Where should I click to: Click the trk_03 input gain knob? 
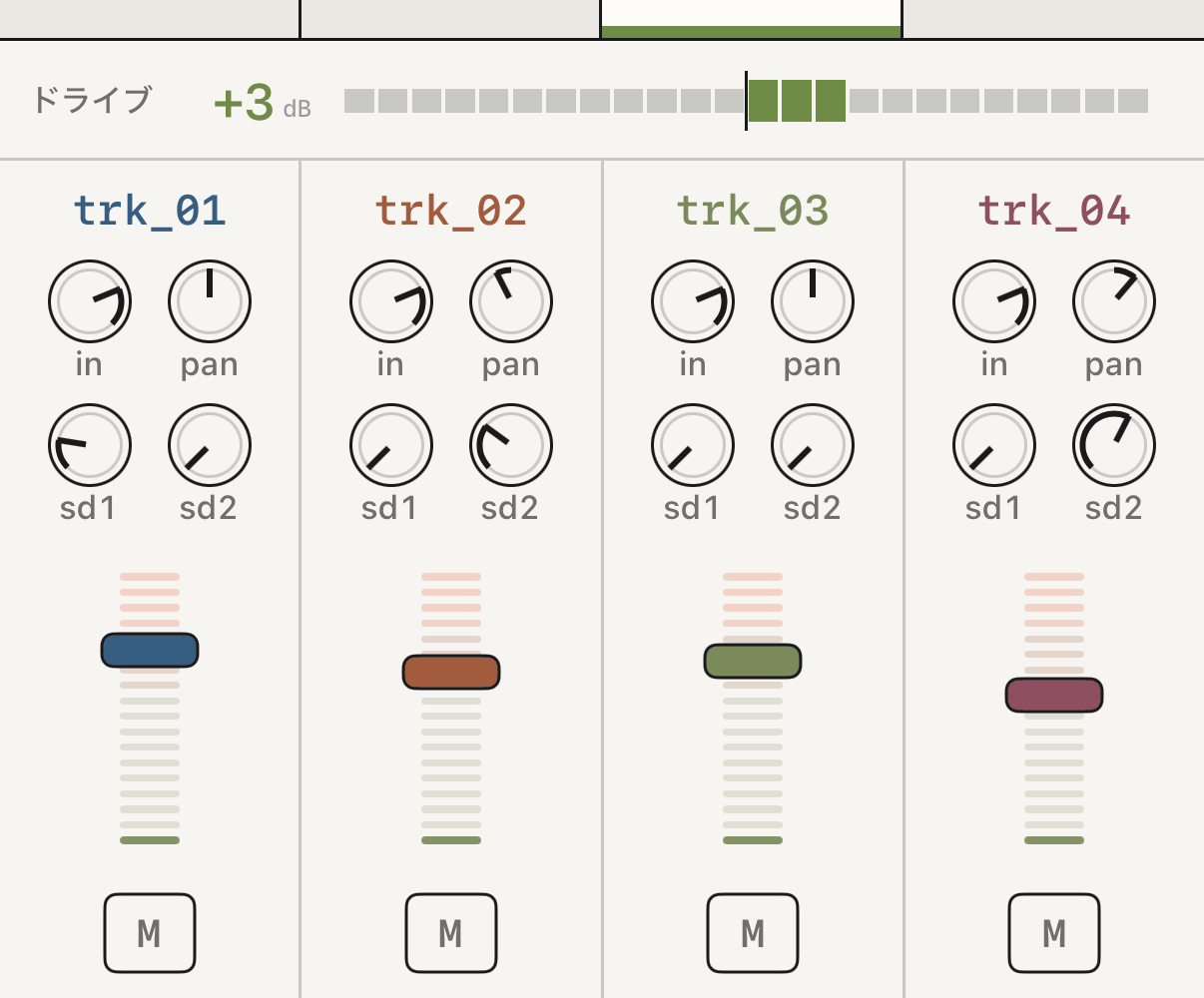tap(693, 301)
